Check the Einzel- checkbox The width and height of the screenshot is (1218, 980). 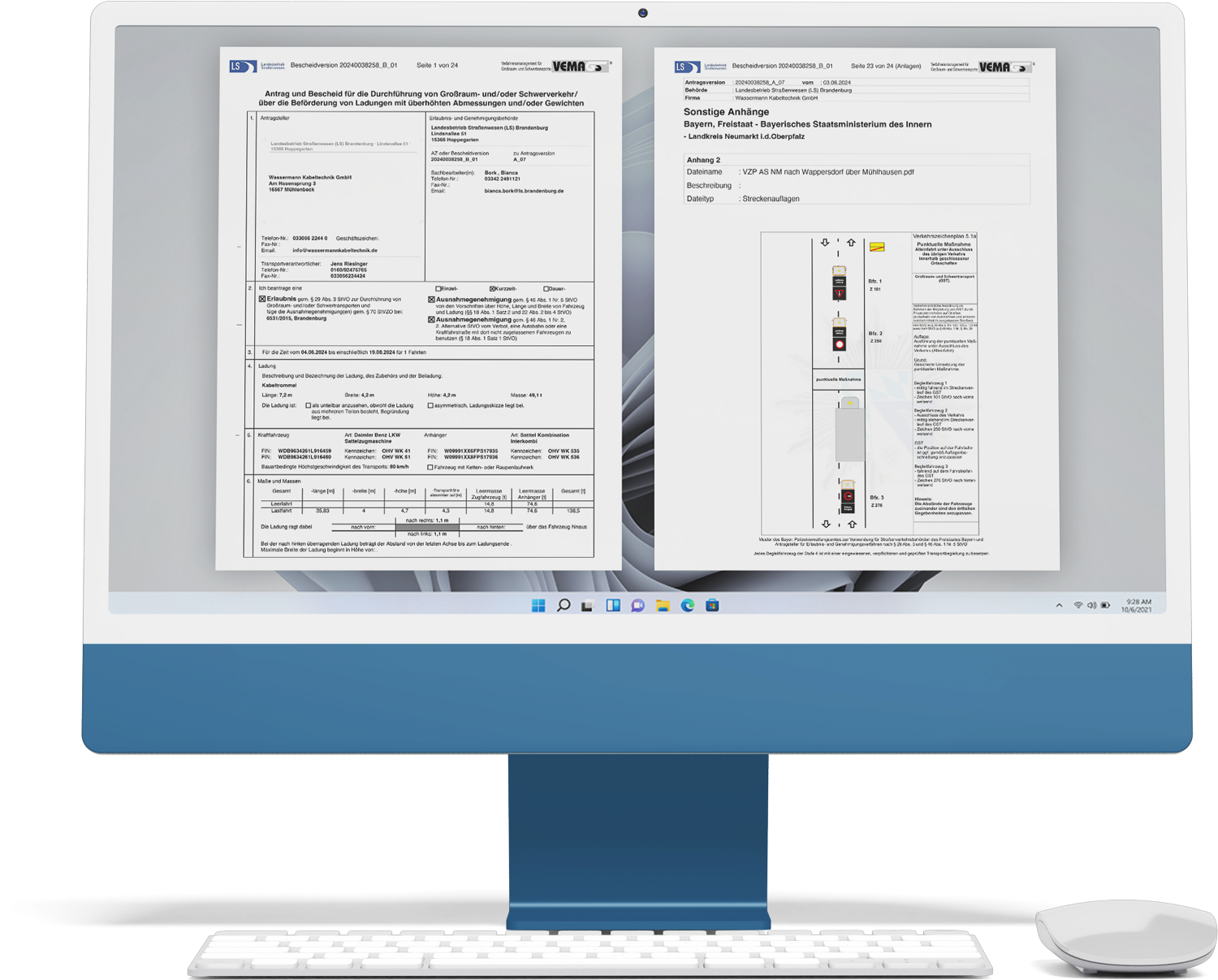tap(438, 289)
